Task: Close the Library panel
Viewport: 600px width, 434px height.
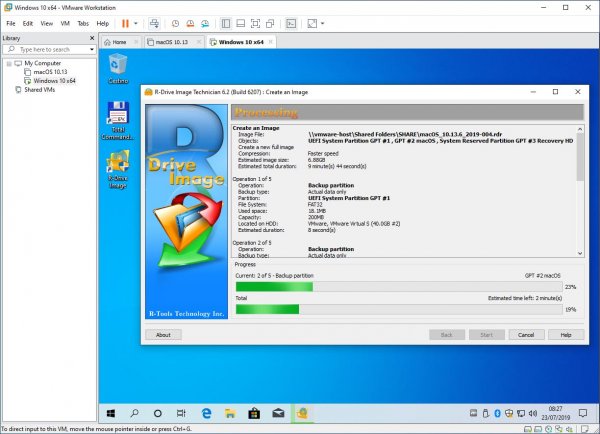Action: coord(92,38)
